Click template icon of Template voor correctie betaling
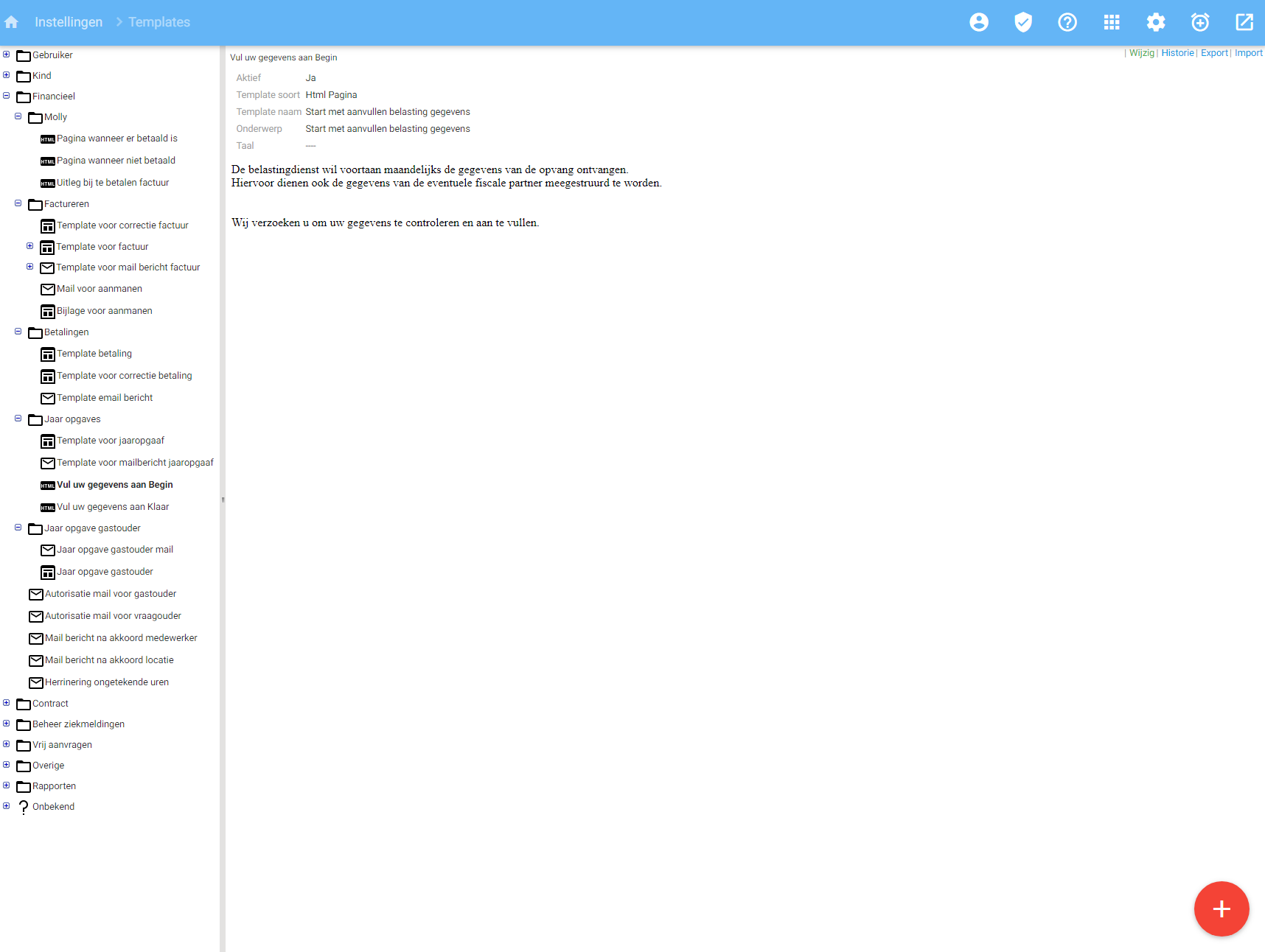This screenshot has width=1265, height=952. tap(48, 377)
